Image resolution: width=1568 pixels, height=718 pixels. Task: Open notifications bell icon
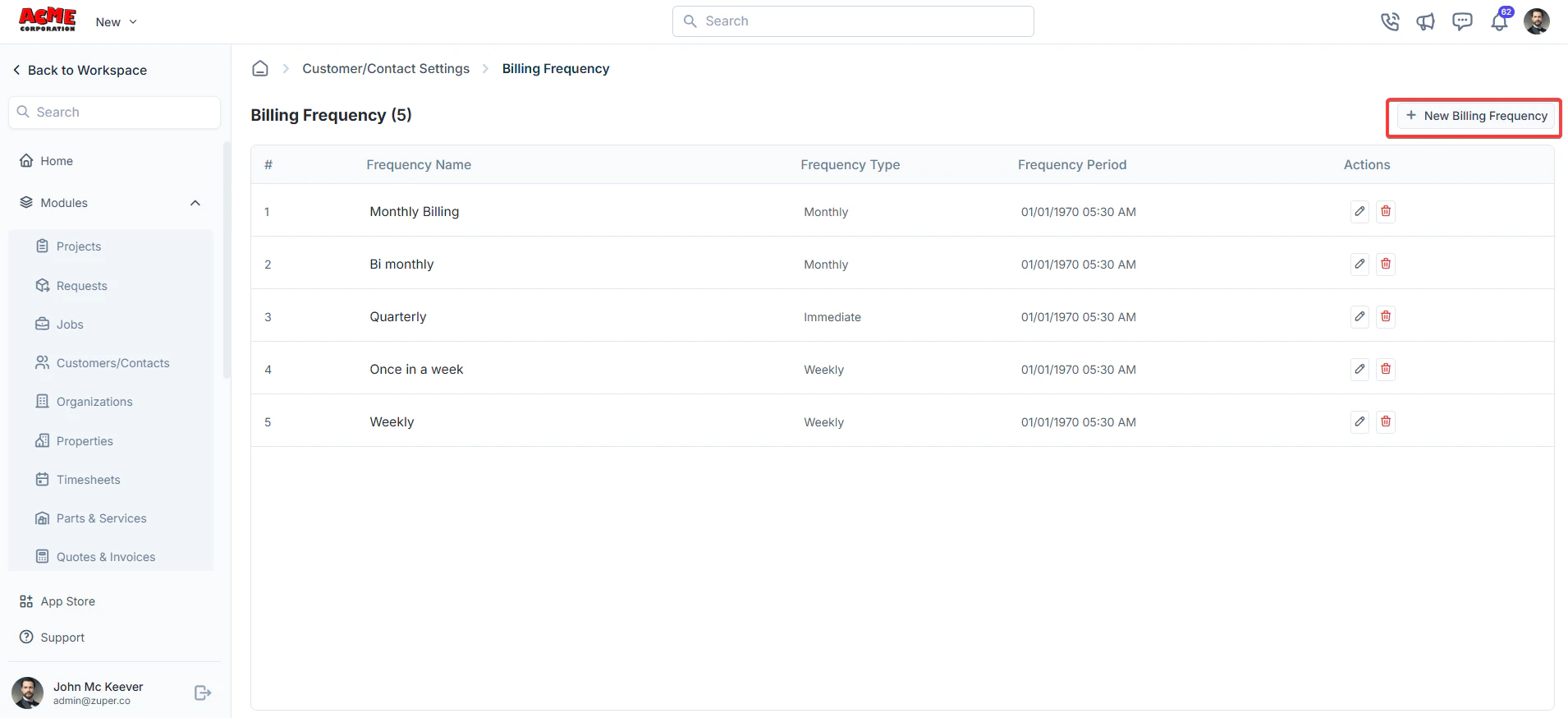(1499, 21)
